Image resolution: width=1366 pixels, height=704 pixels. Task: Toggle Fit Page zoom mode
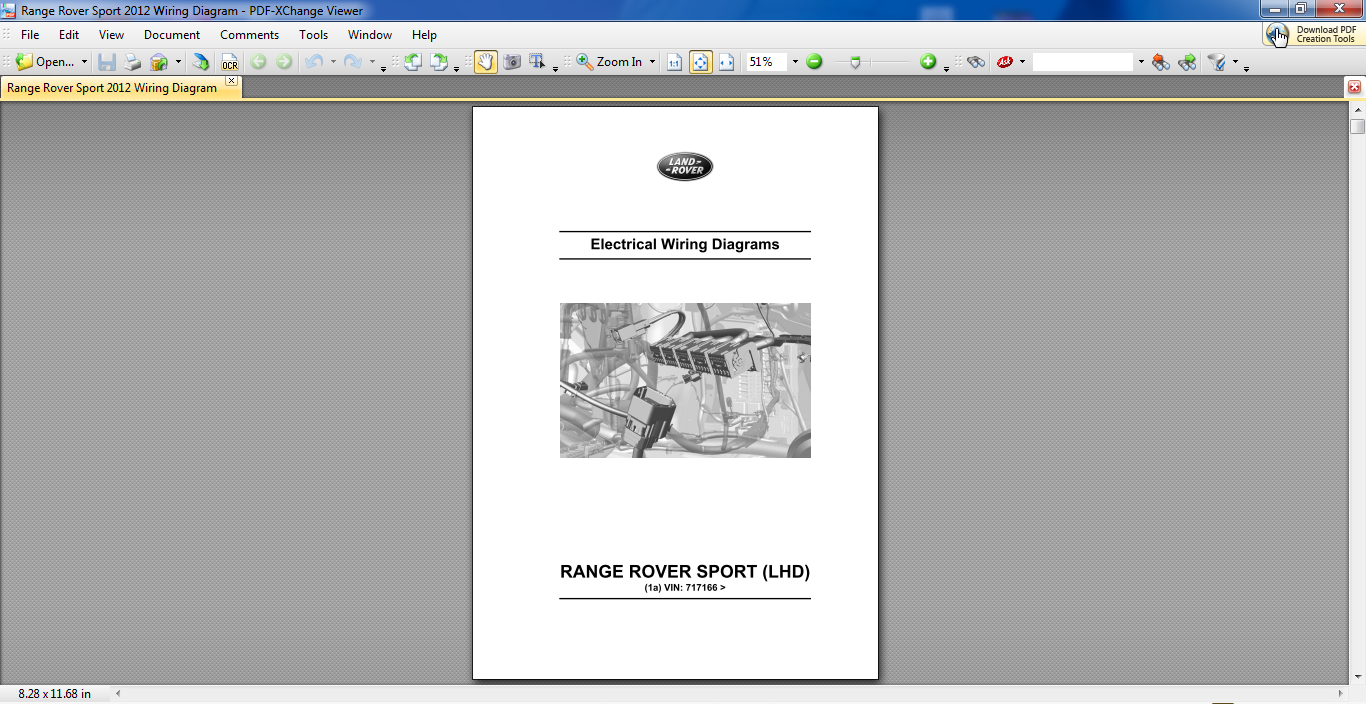coord(700,62)
